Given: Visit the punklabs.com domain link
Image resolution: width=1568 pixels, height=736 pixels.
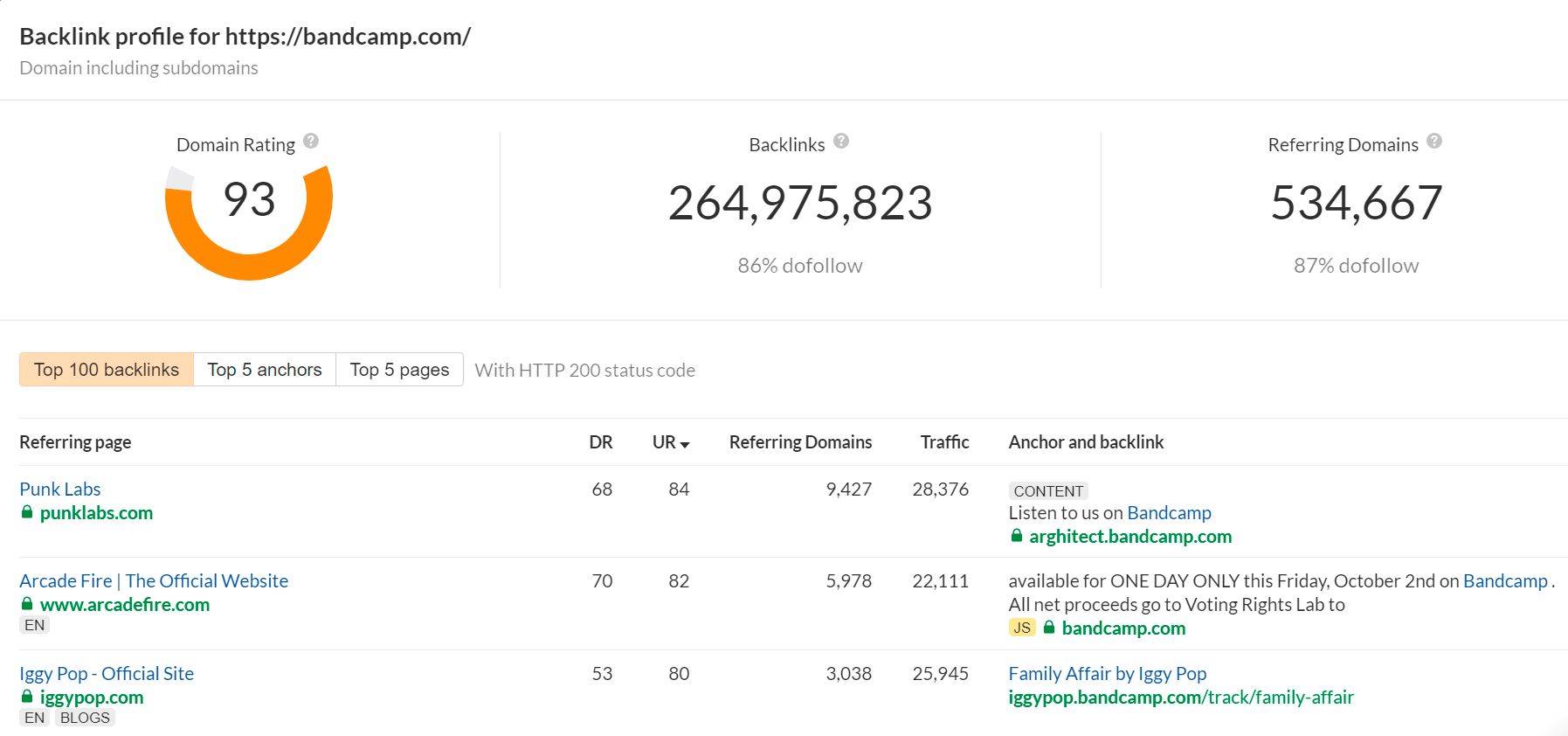Looking at the screenshot, I should pyautogui.click(x=96, y=513).
